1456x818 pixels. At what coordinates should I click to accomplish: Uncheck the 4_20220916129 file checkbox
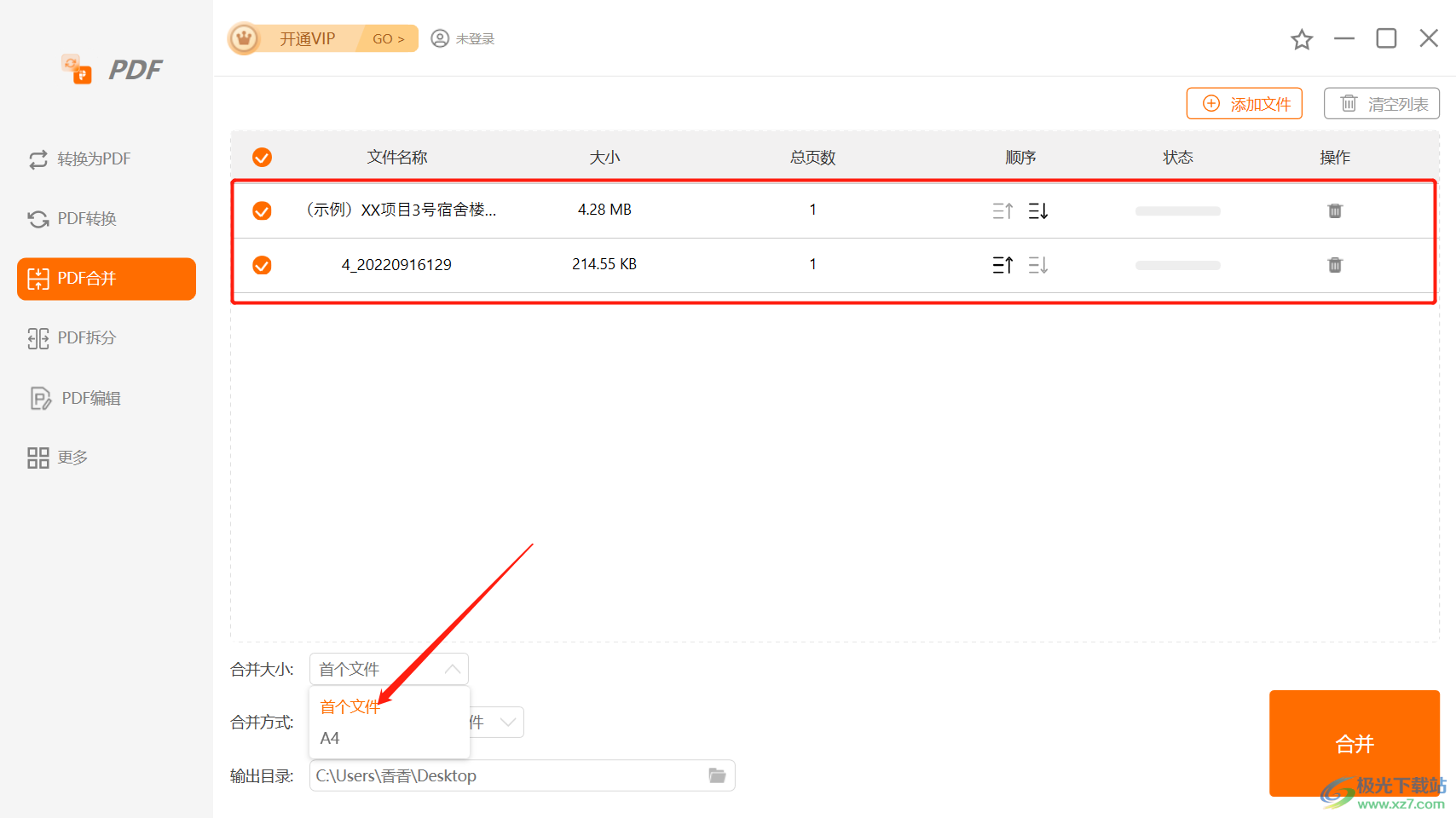(262, 265)
